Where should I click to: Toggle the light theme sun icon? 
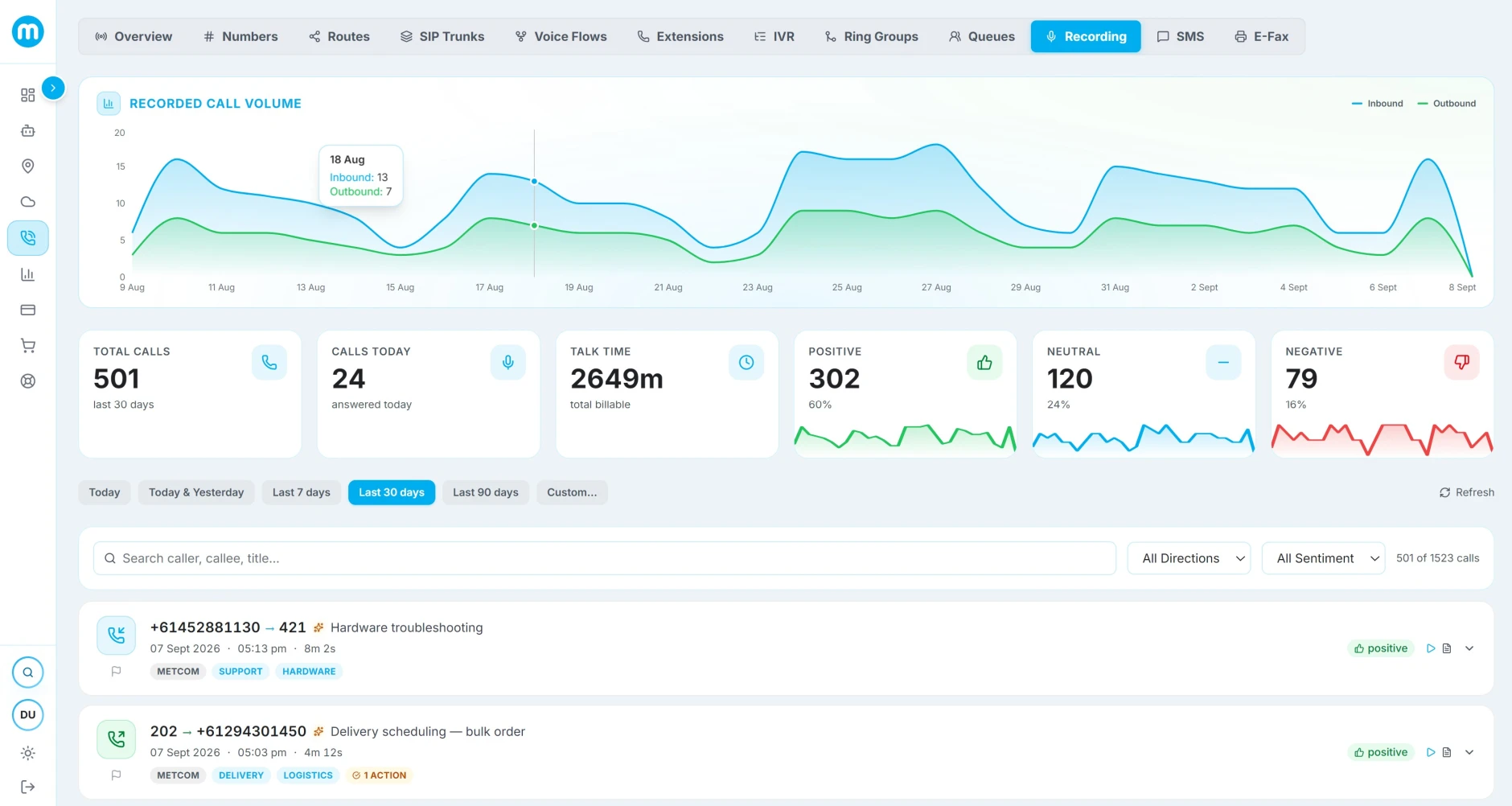[28, 754]
